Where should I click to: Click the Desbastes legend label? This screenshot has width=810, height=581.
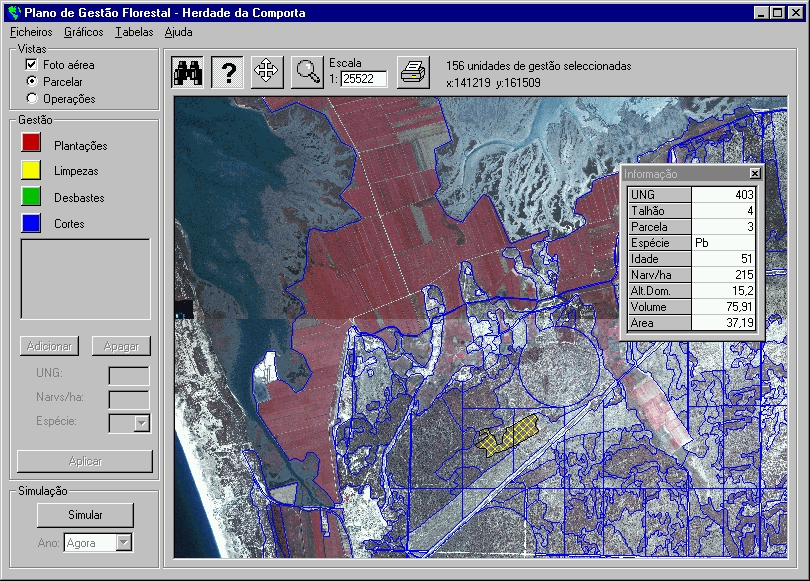[x=79, y=198]
